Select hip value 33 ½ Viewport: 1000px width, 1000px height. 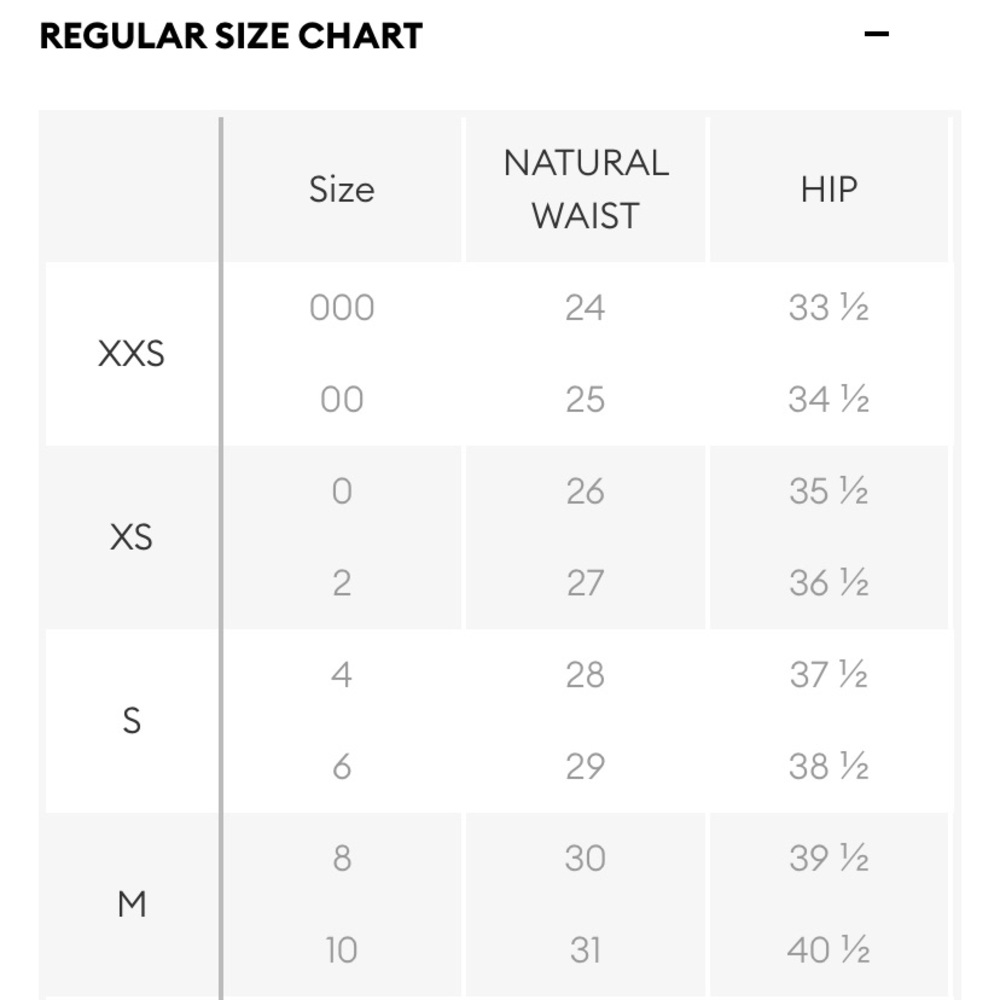[829, 307]
